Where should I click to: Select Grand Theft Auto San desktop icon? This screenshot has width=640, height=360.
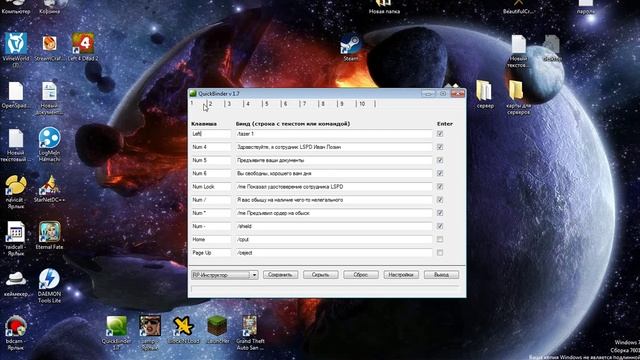tap(249, 326)
